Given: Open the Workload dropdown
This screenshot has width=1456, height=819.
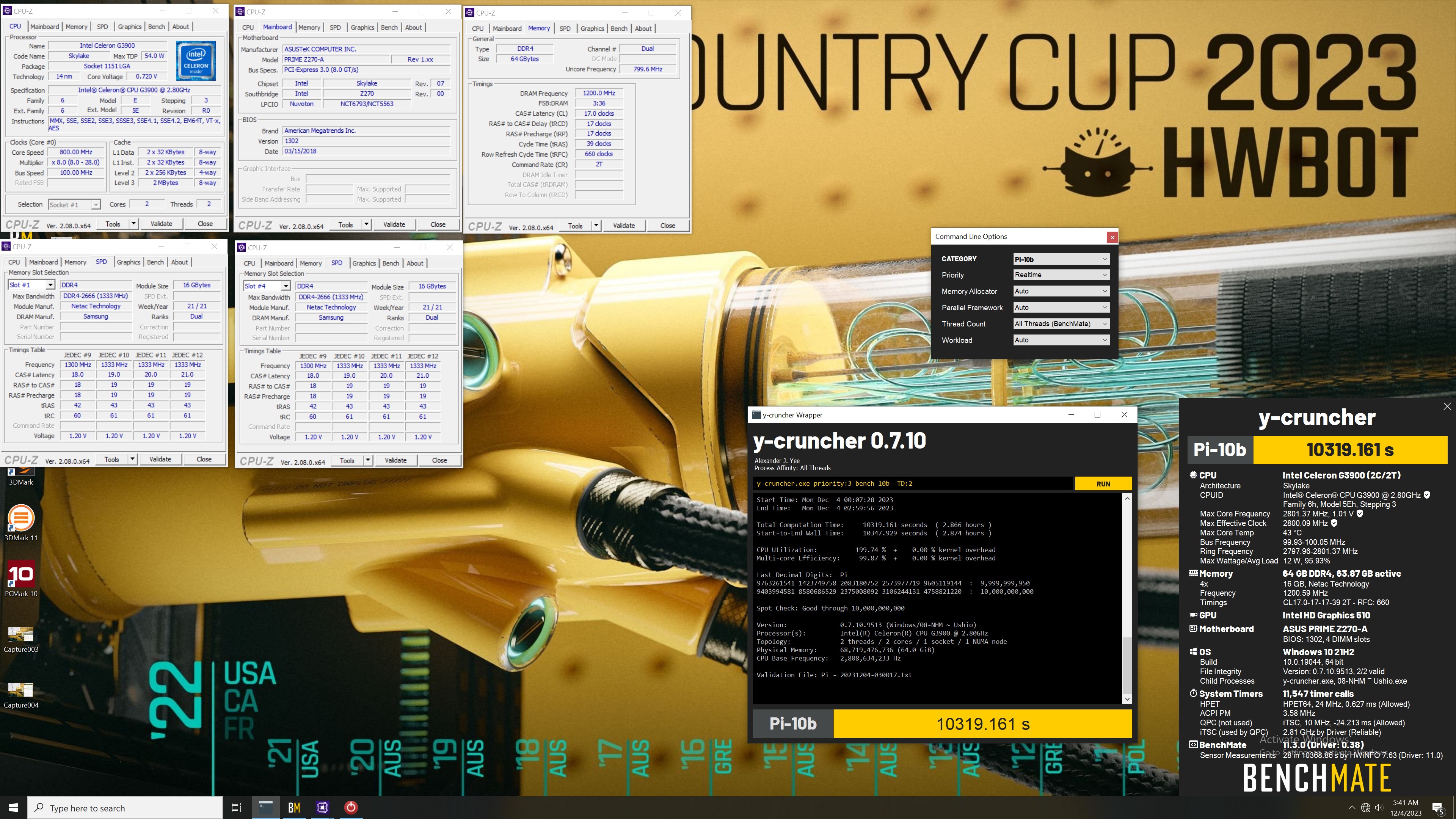Looking at the screenshot, I should pos(1062,340).
